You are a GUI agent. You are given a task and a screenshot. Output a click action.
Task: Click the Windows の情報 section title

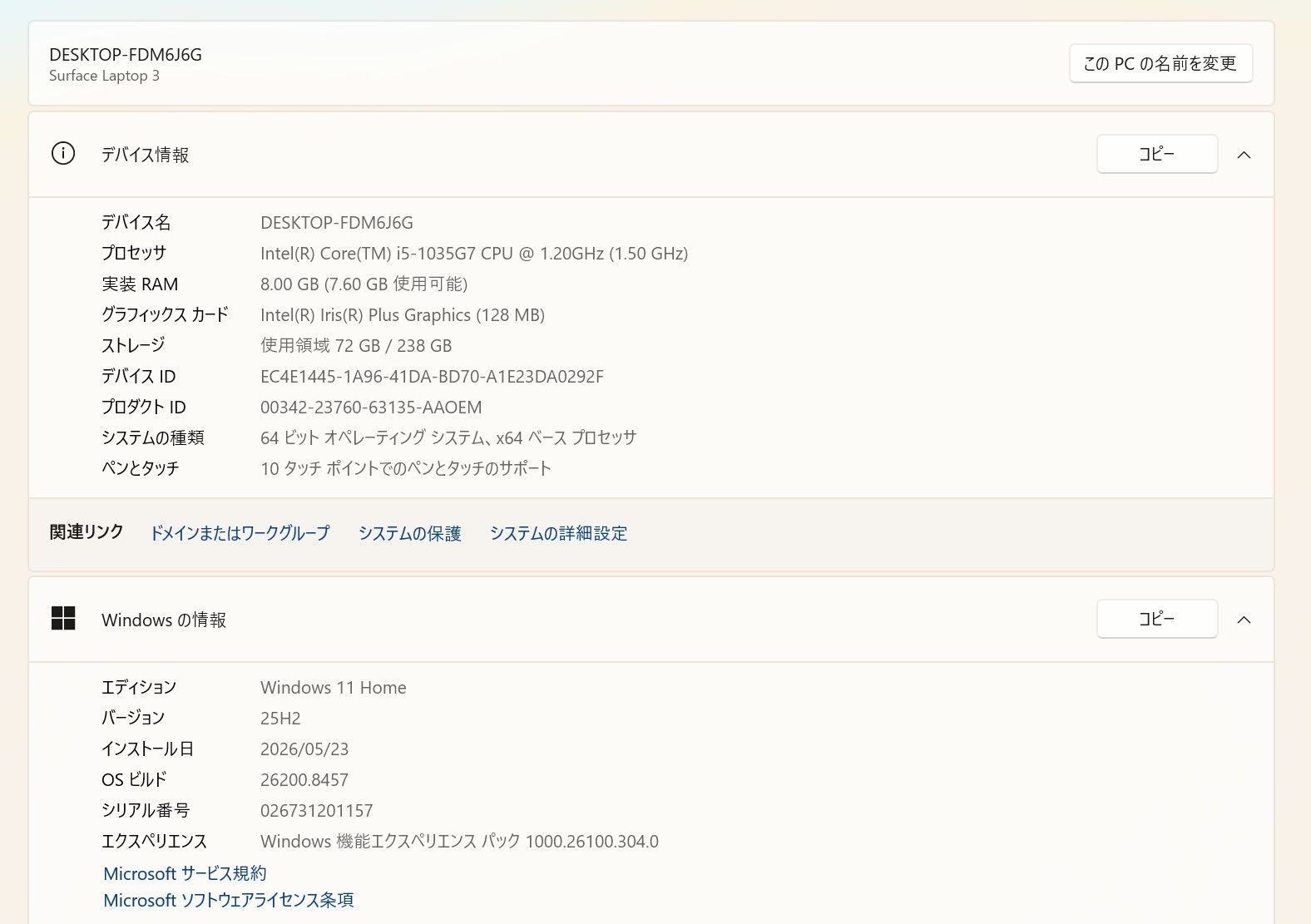click(164, 620)
